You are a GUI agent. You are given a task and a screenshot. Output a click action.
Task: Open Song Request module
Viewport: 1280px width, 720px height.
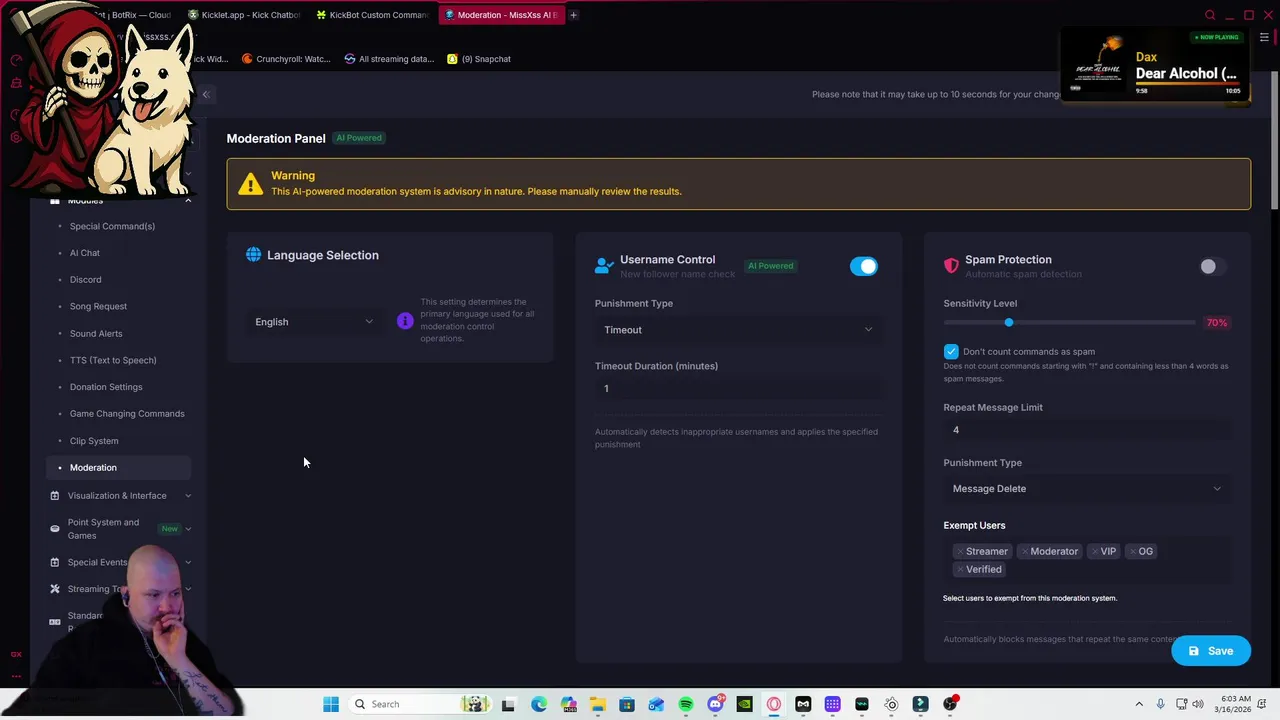coord(98,306)
